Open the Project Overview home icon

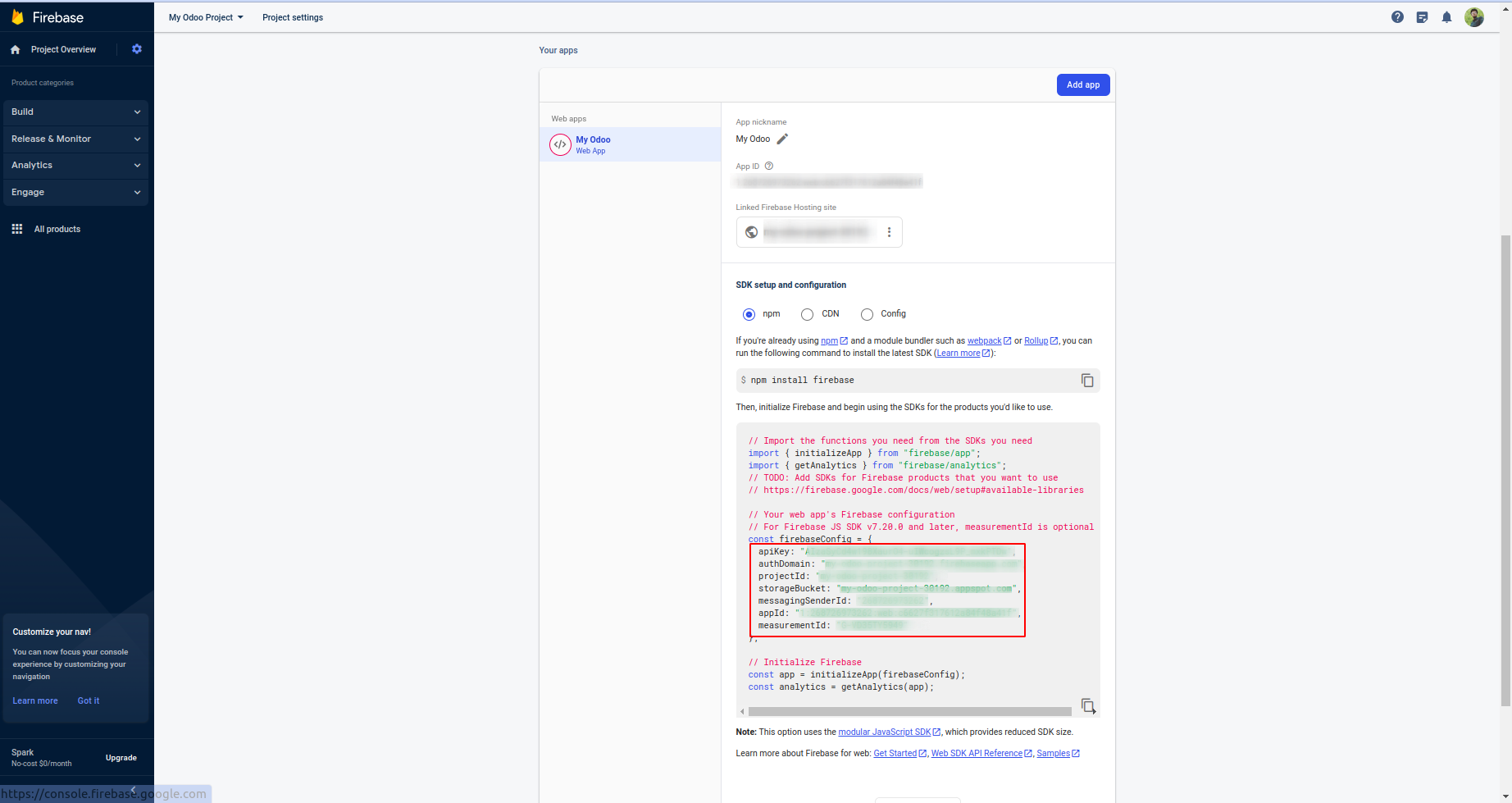point(16,50)
